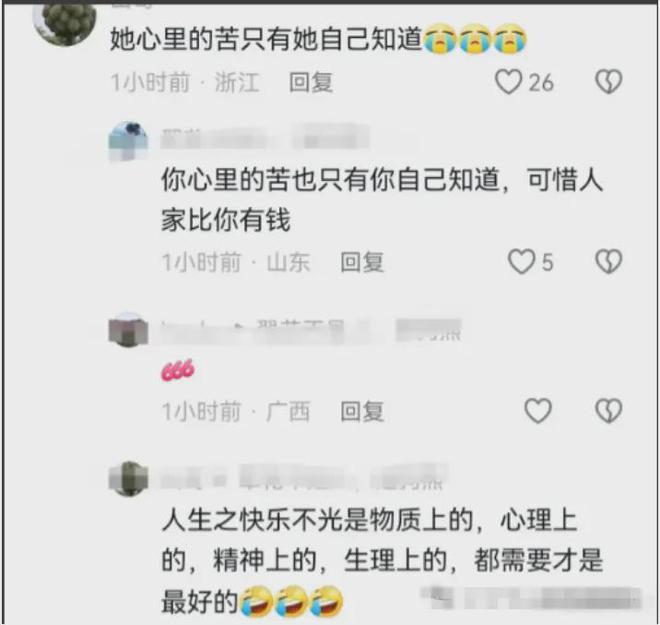Reply to the Guangxi comment via 回复
The image size is (660, 625).
[362, 411]
